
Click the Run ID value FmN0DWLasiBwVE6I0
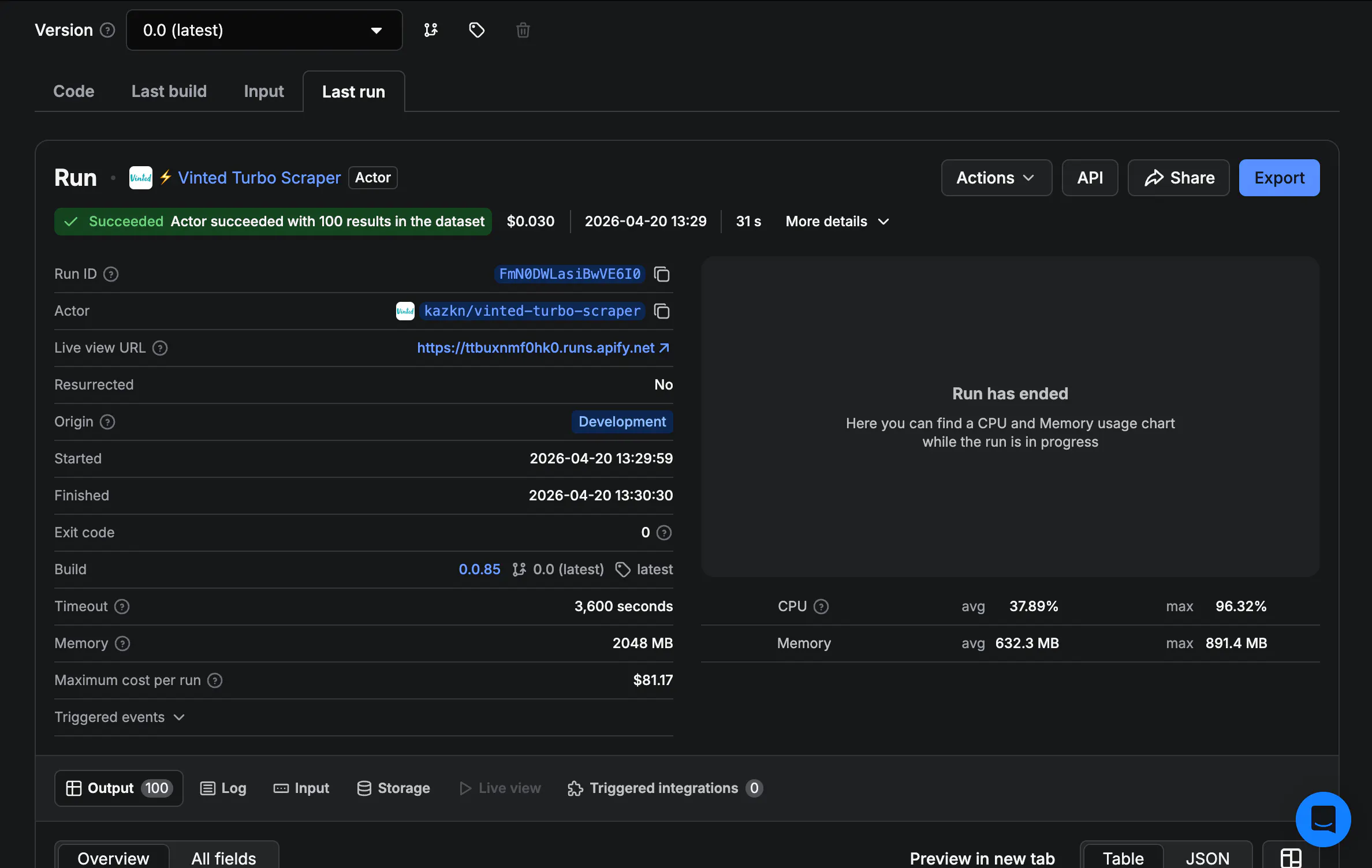coord(570,274)
